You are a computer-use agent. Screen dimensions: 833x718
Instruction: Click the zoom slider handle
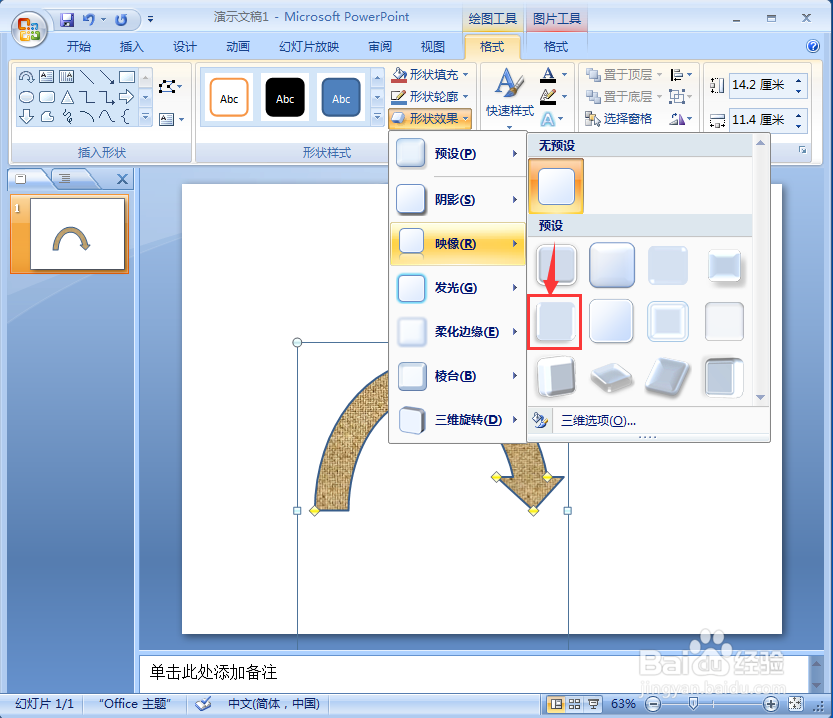pyautogui.click(x=693, y=704)
